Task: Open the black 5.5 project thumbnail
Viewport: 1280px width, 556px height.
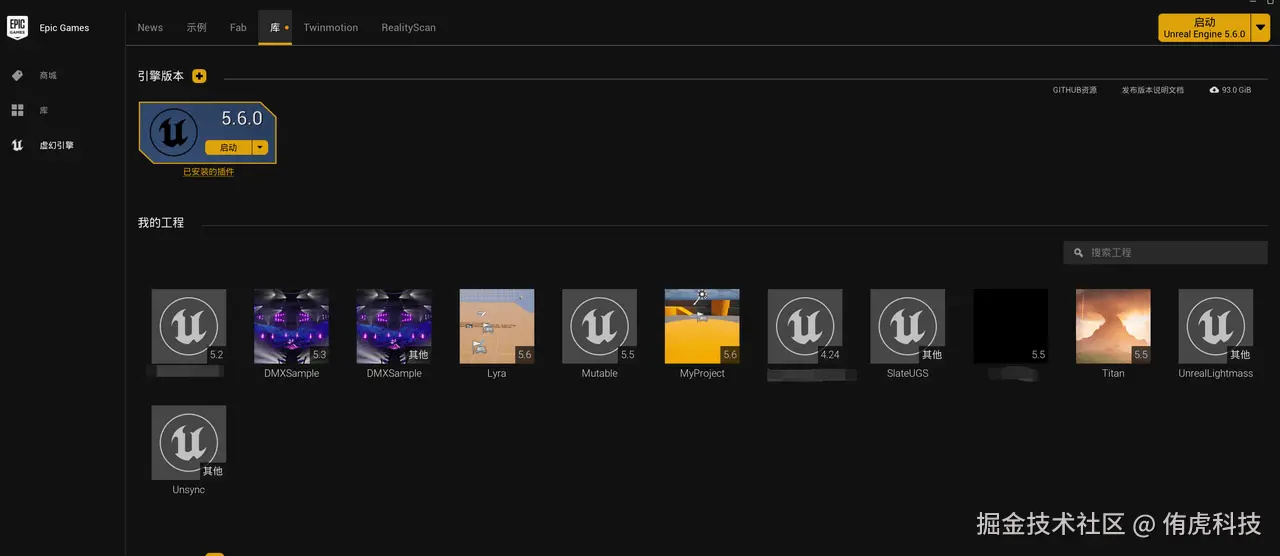Action: 1011,326
